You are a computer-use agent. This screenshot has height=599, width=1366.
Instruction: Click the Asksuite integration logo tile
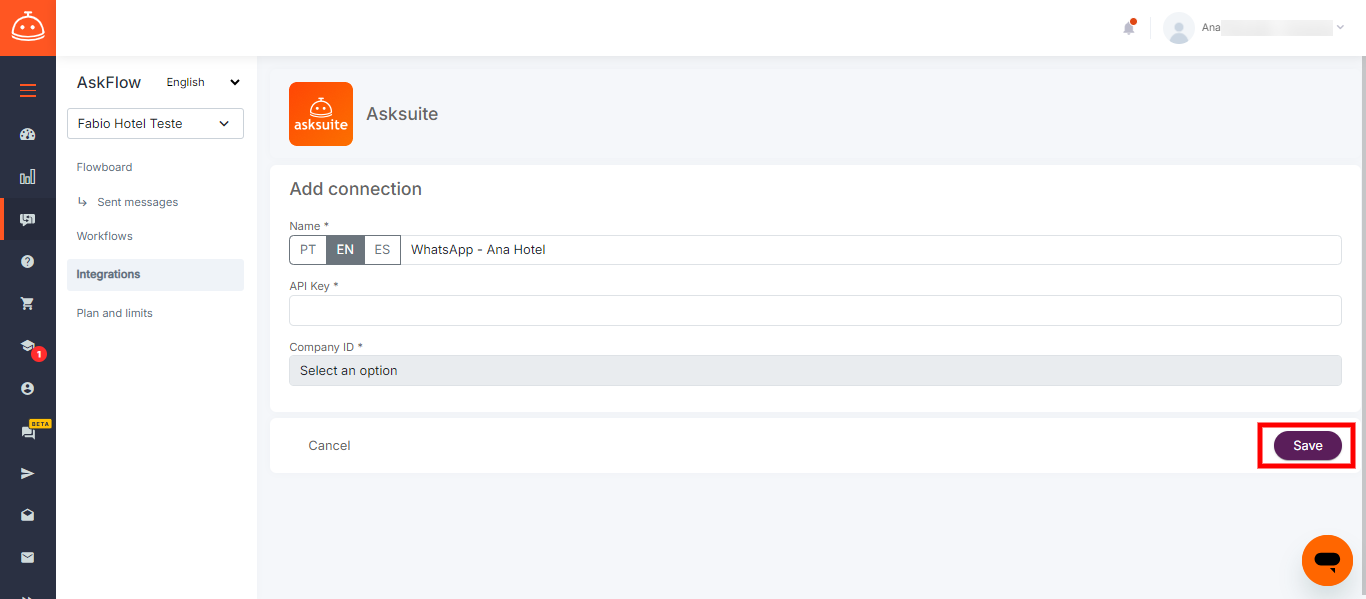[x=321, y=114]
